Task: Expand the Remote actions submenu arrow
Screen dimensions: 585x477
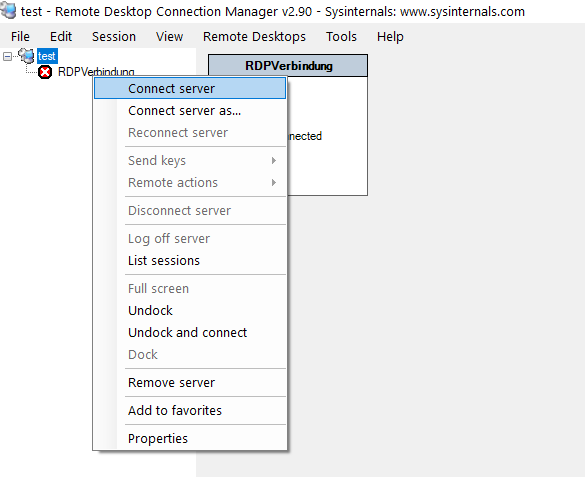Action: pos(274,183)
